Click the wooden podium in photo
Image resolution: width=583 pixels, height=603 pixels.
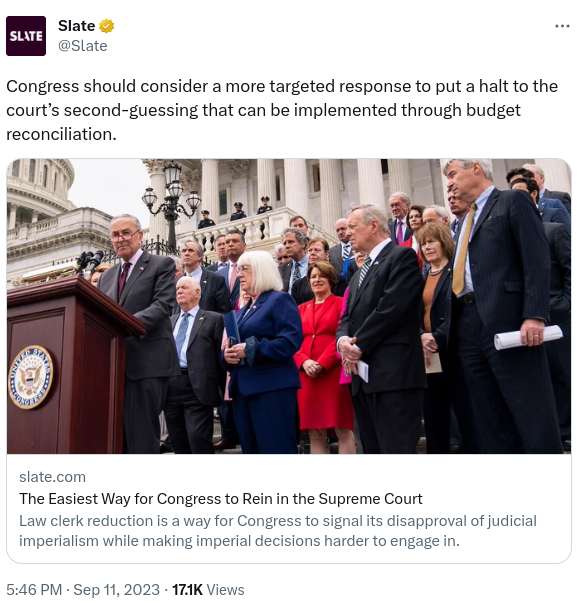tap(69, 365)
